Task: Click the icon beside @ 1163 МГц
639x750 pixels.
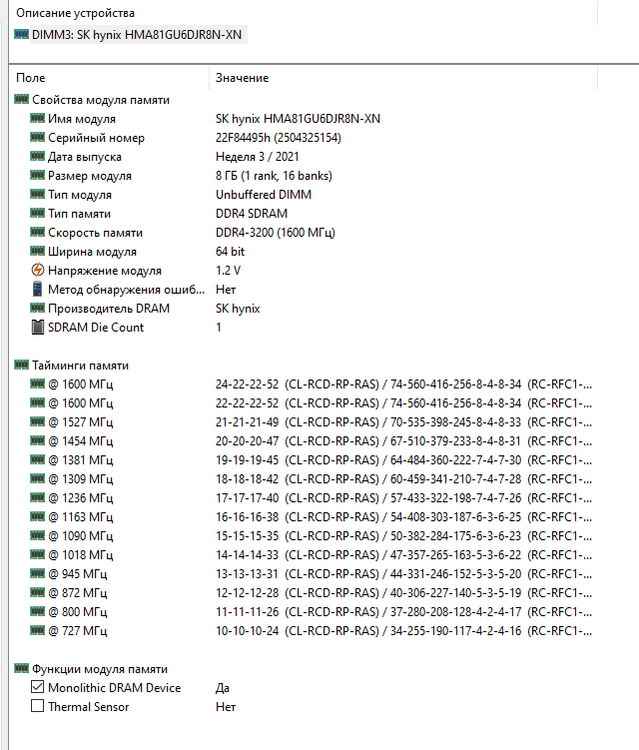Action: coord(37,517)
